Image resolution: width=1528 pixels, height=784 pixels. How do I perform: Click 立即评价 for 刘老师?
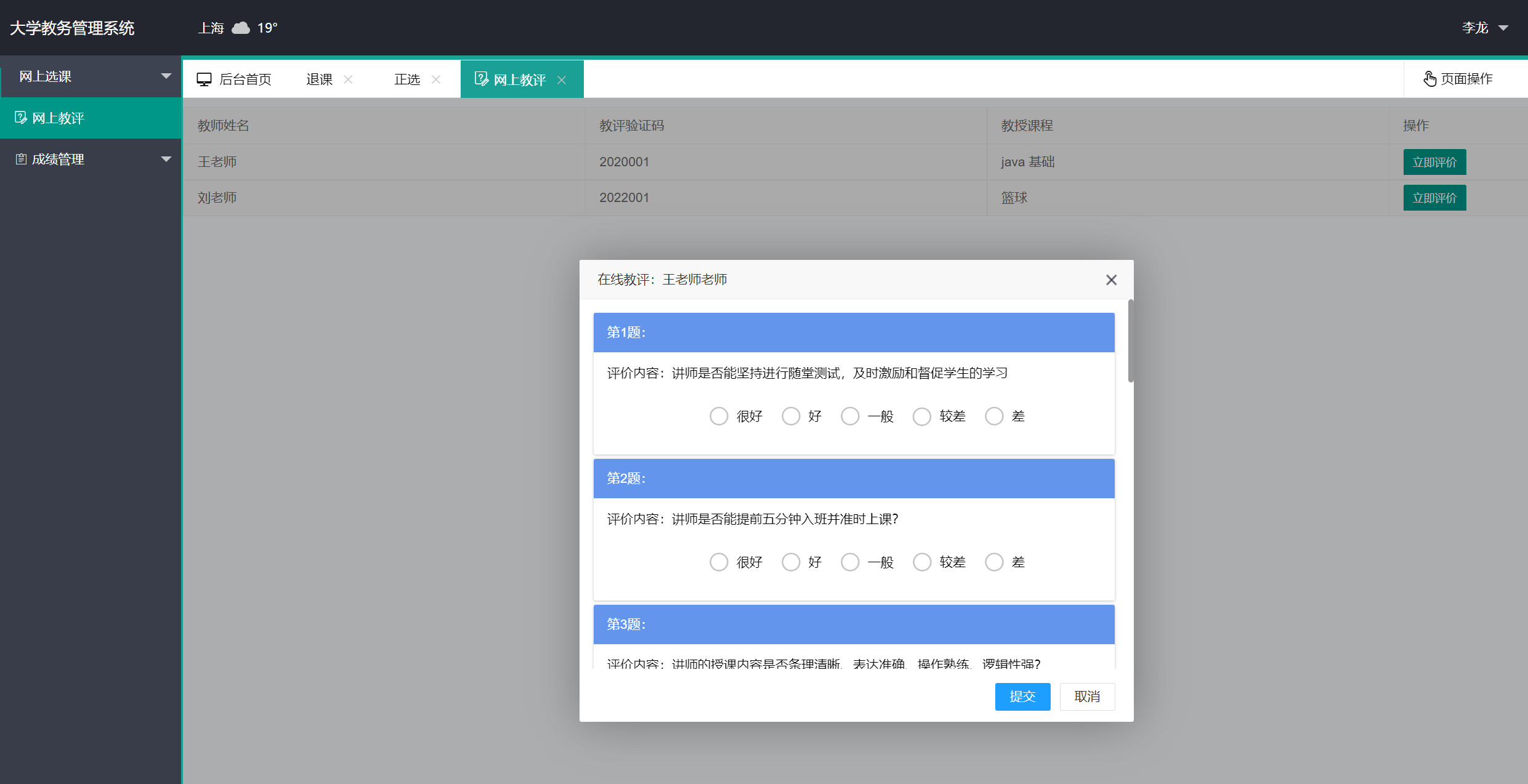pyautogui.click(x=1434, y=198)
